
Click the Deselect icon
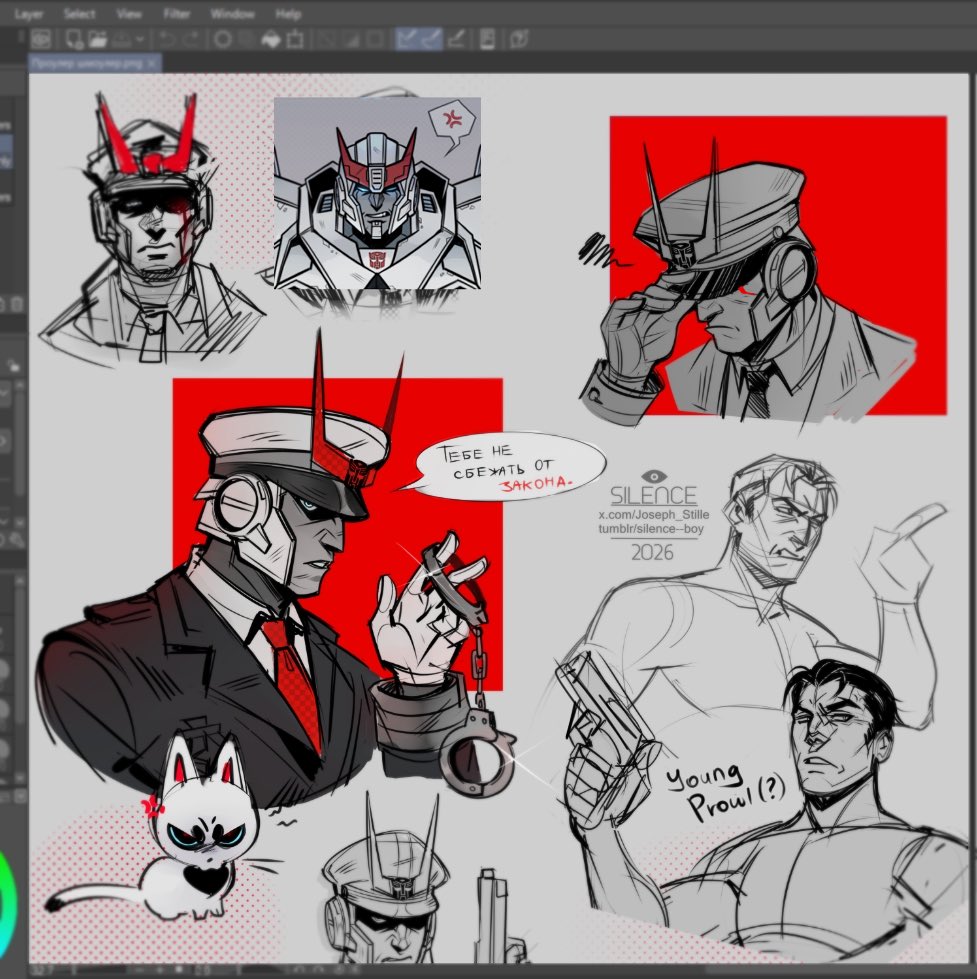point(325,39)
